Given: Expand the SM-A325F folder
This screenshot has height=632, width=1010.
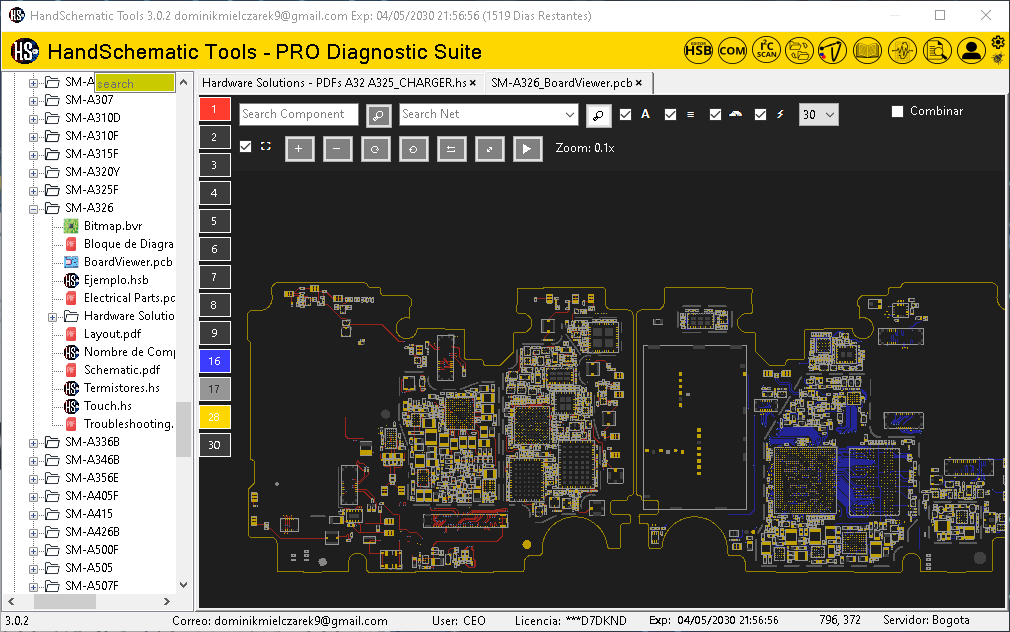Looking at the screenshot, I should [33, 191].
